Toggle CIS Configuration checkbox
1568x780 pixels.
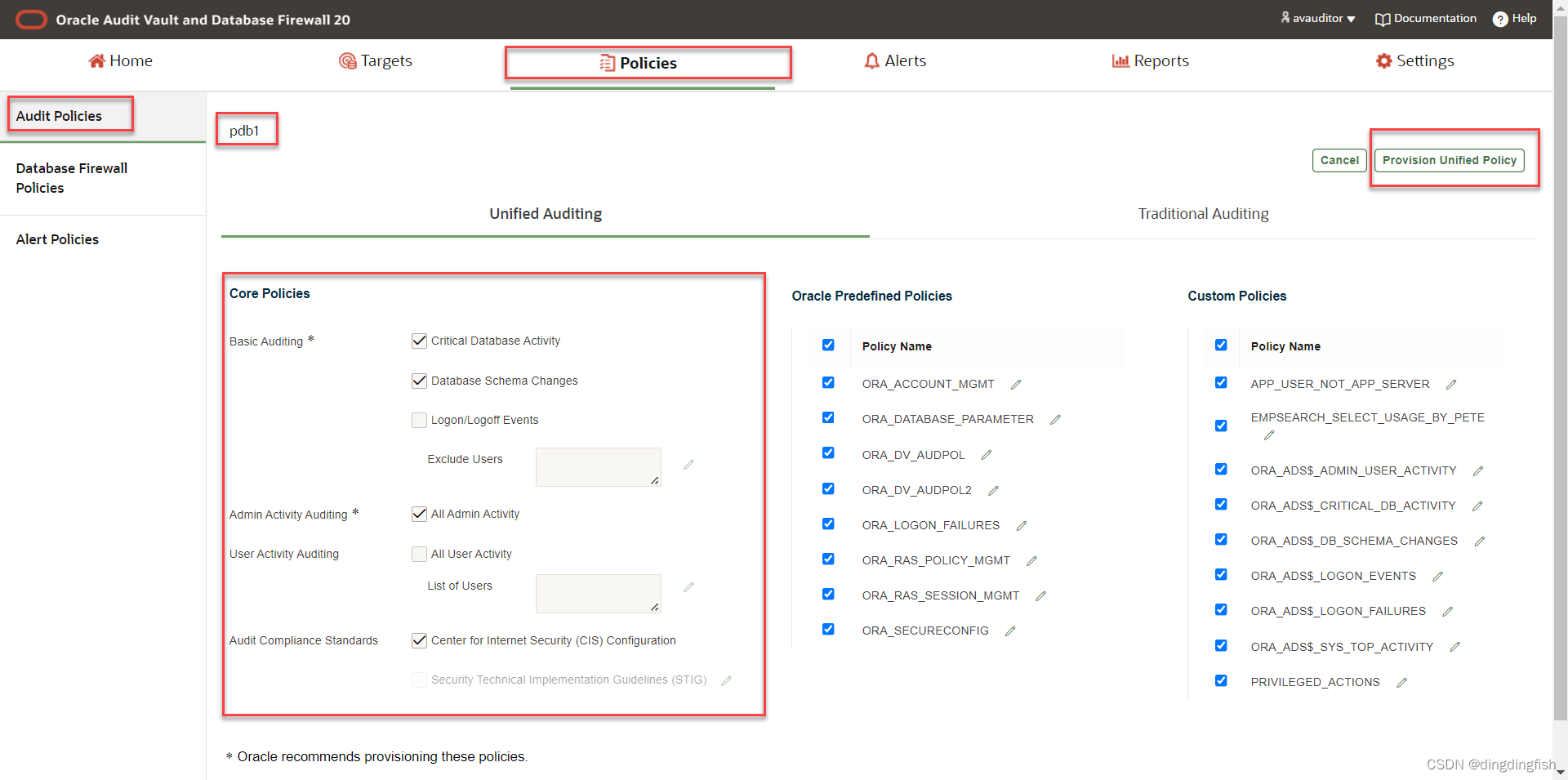click(420, 640)
